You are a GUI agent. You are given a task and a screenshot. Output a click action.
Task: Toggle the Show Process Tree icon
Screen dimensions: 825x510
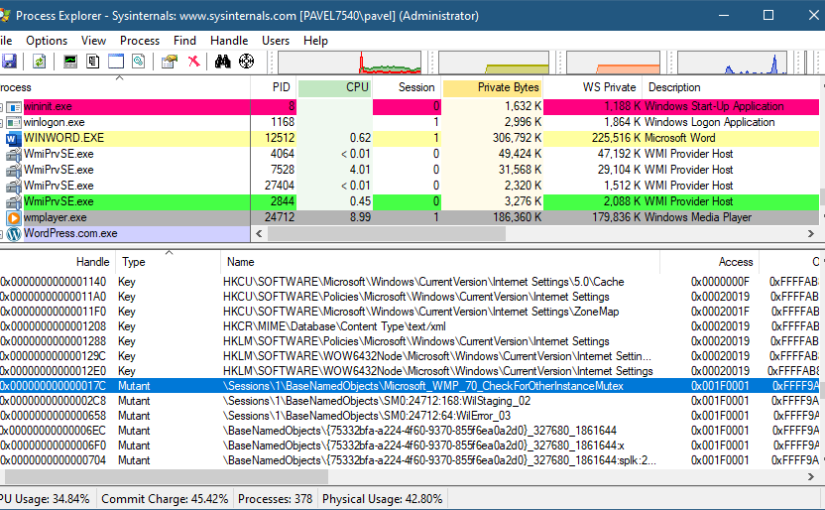pyautogui.click(x=93, y=62)
